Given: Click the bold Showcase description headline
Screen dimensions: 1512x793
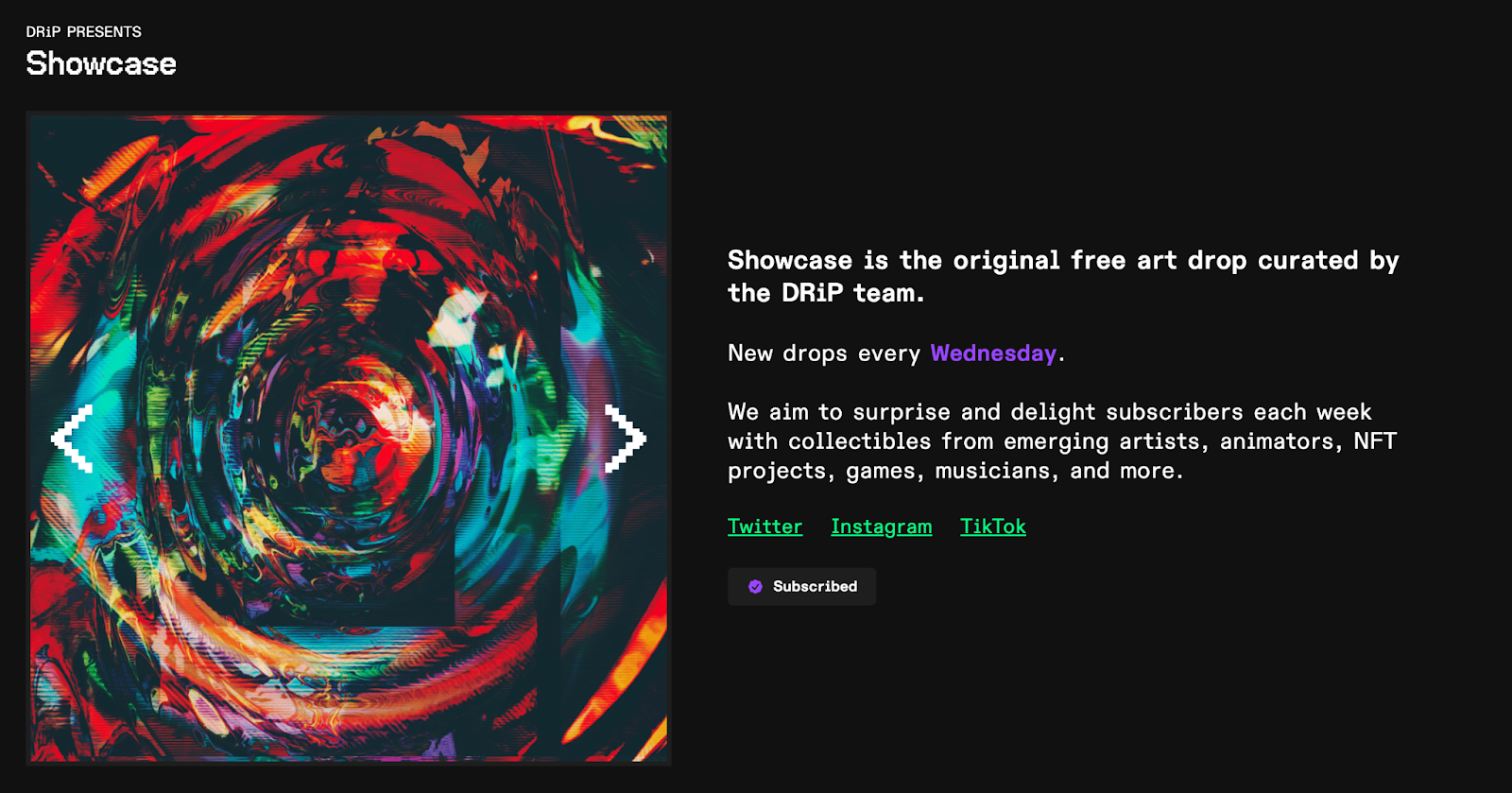Looking at the screenshot, I should coord(1063,276).
